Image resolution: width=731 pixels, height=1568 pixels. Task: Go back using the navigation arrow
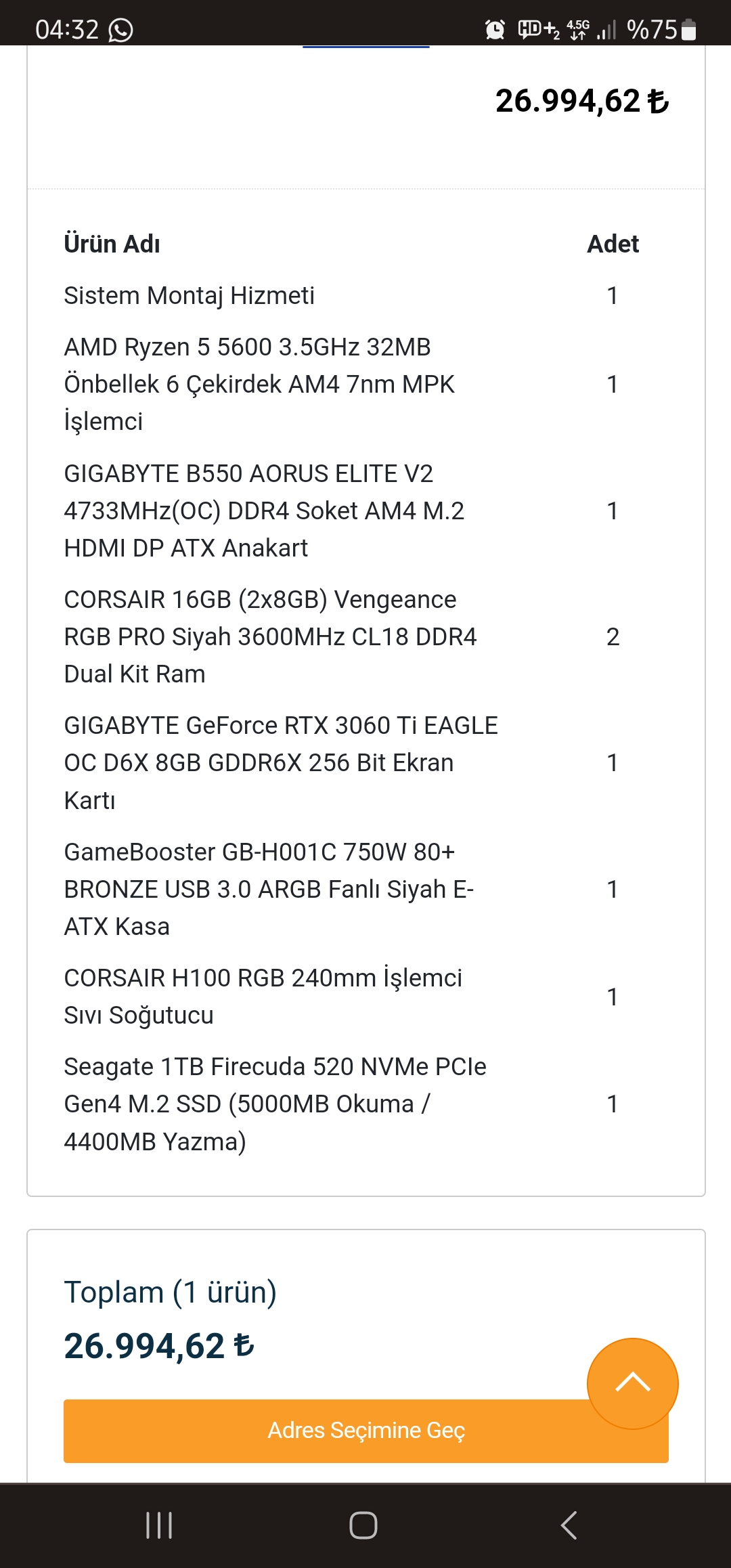tap(569, 1525)
